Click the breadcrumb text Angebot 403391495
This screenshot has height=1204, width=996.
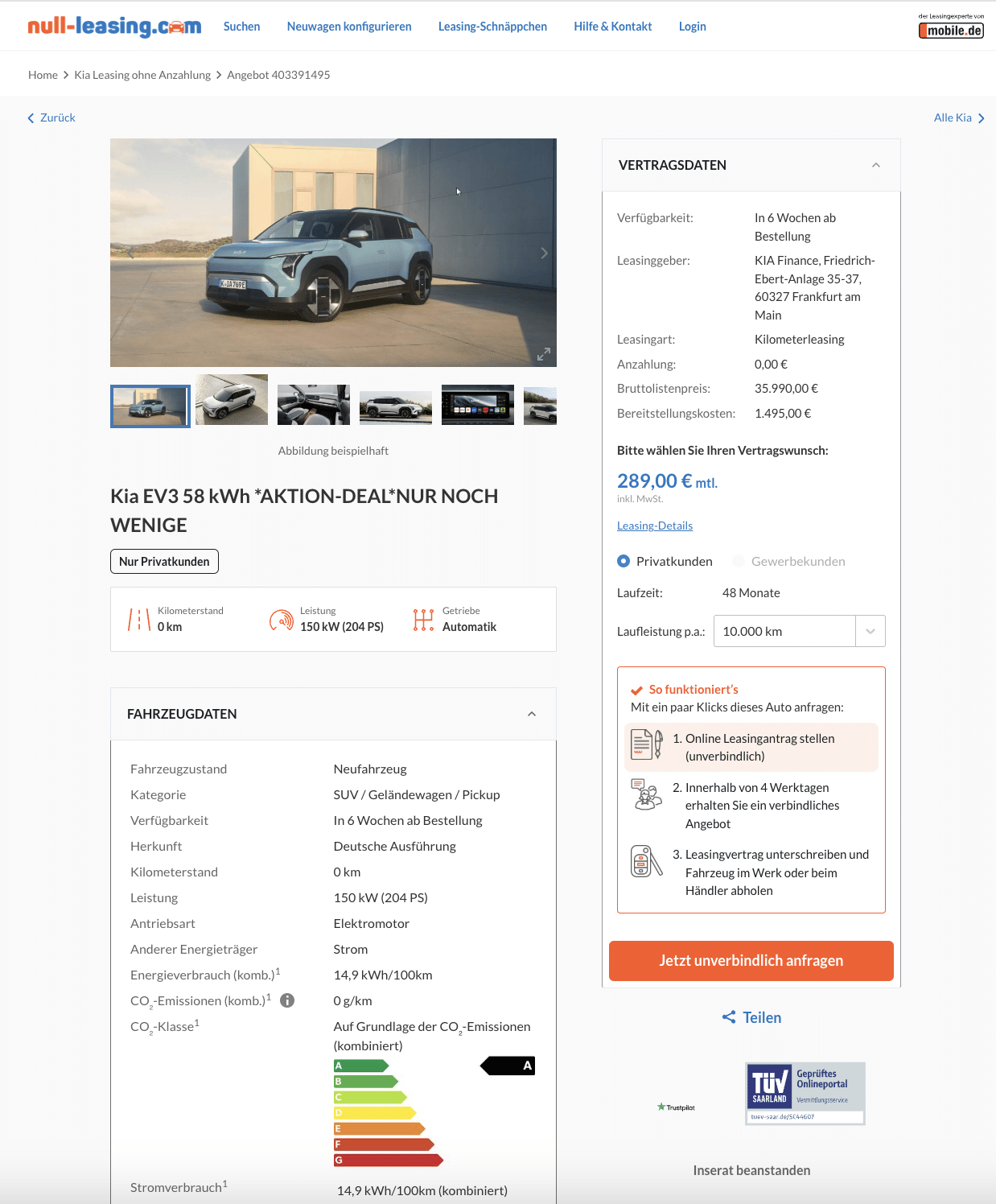tap(278, 75)
